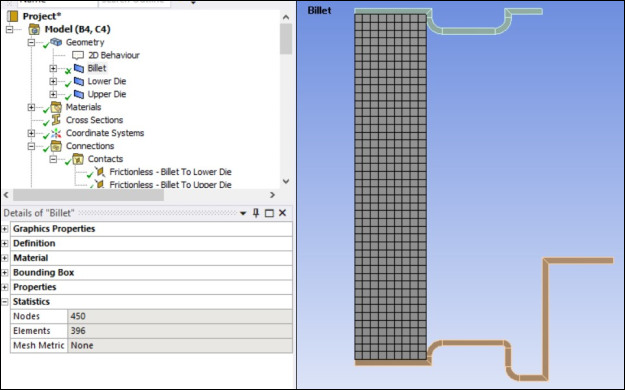The width and height of the screenshot is (625, 390).
Task: Click the Cross Sections beam icon
Action: [x=56, y=120]
